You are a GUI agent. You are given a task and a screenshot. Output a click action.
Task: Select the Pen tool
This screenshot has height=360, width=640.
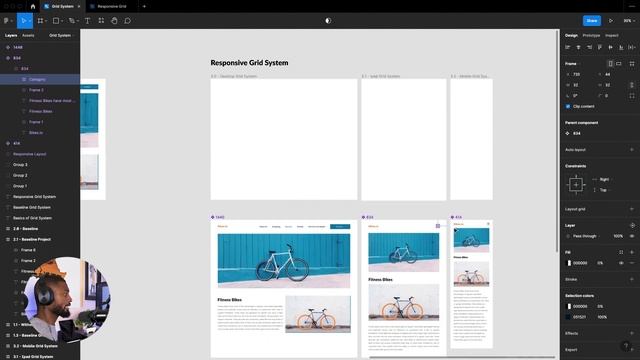coord(71,20)
